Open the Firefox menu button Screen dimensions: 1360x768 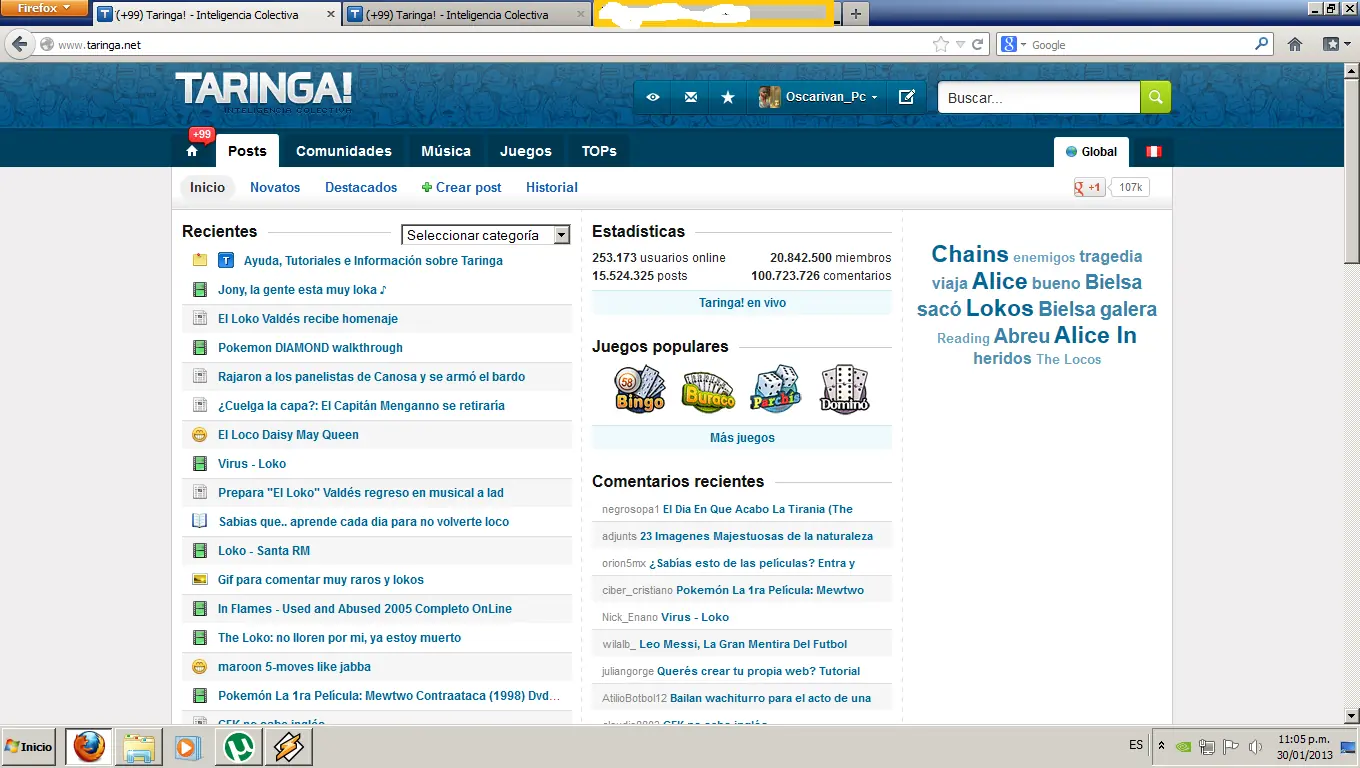[x=43, y=8]
